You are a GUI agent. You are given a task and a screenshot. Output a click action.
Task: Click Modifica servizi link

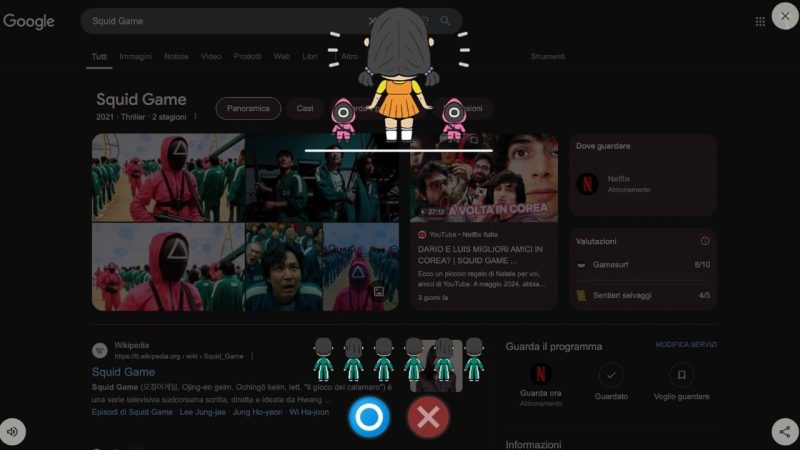(686, 345)
